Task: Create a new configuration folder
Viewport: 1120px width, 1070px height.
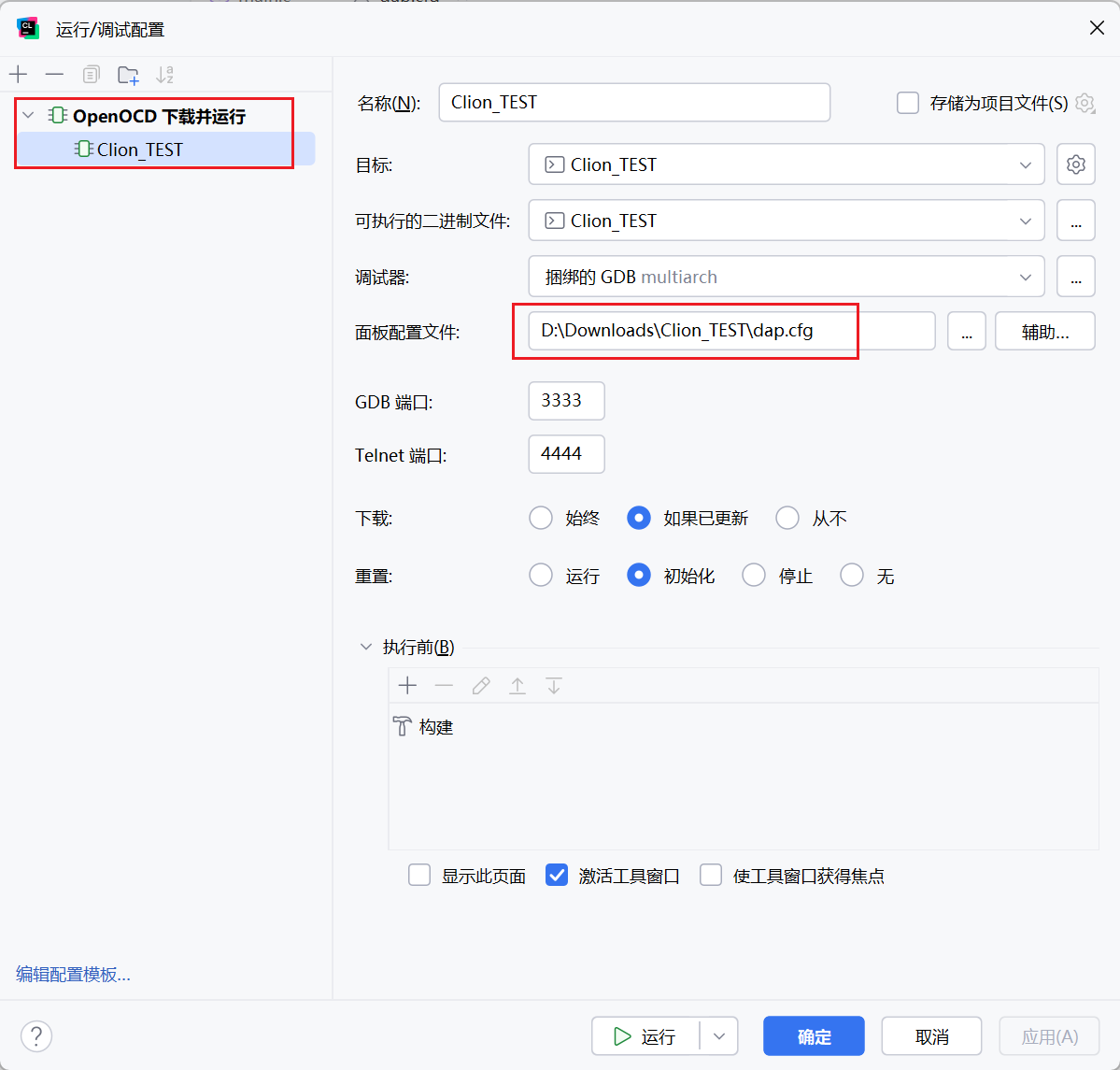Action: pyautogui.click(x=128, y=75)
